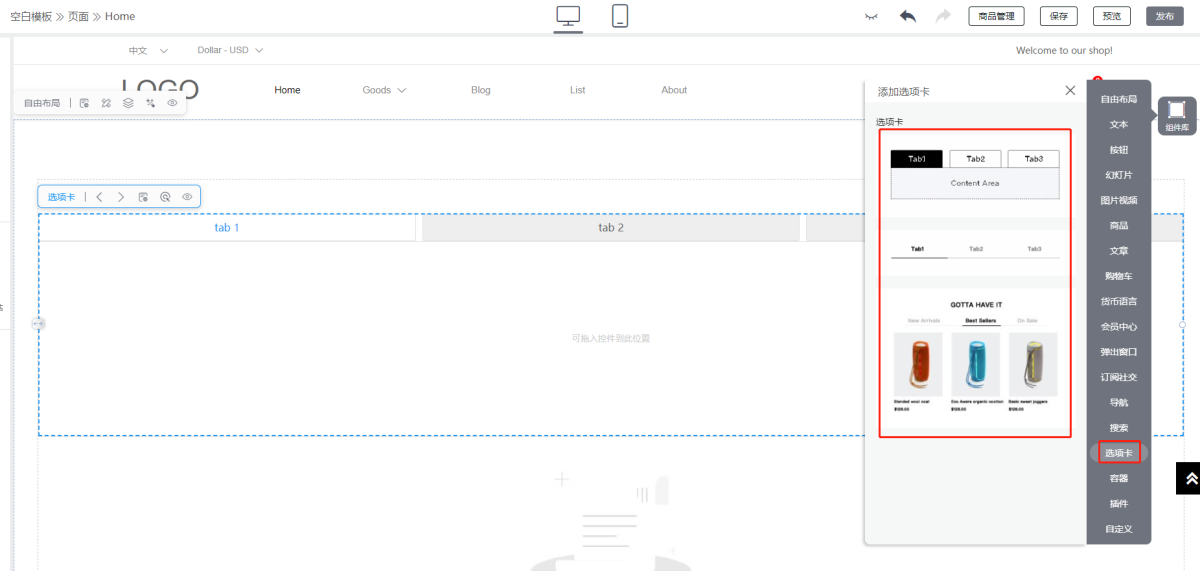Switch to desktop preview mode

(568, 16)
